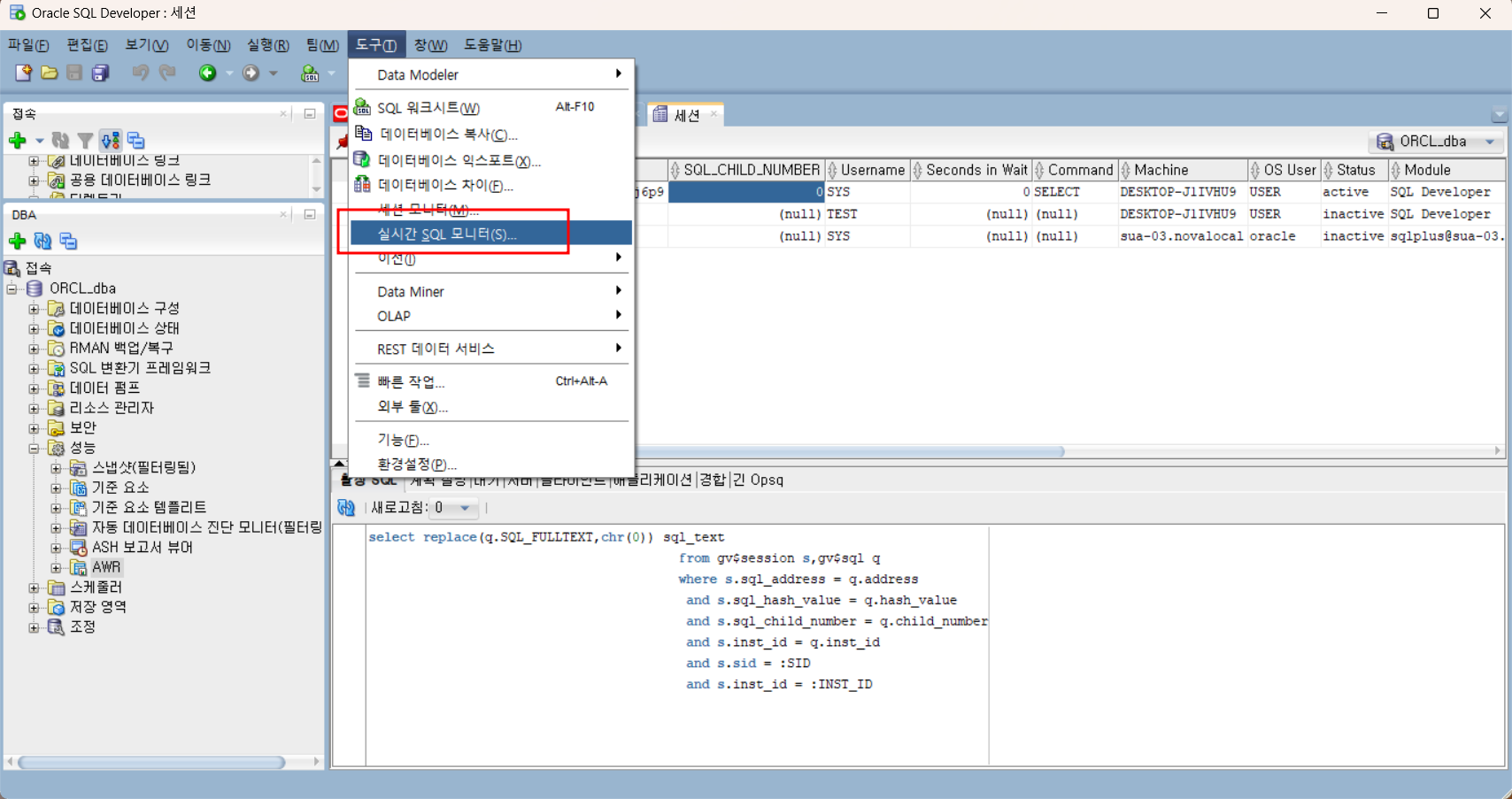This screenshot has width=1512, height=799.
Task: Minimize the 접속 panel
Action: pos(310,114)
